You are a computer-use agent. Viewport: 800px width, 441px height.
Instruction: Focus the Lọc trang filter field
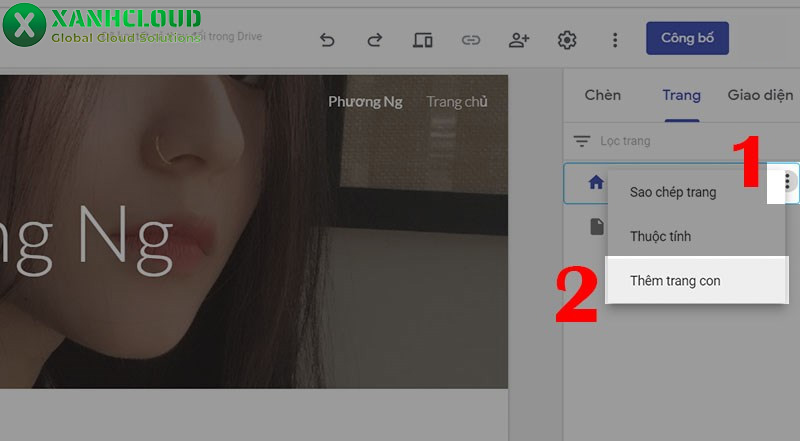(660, 141)
